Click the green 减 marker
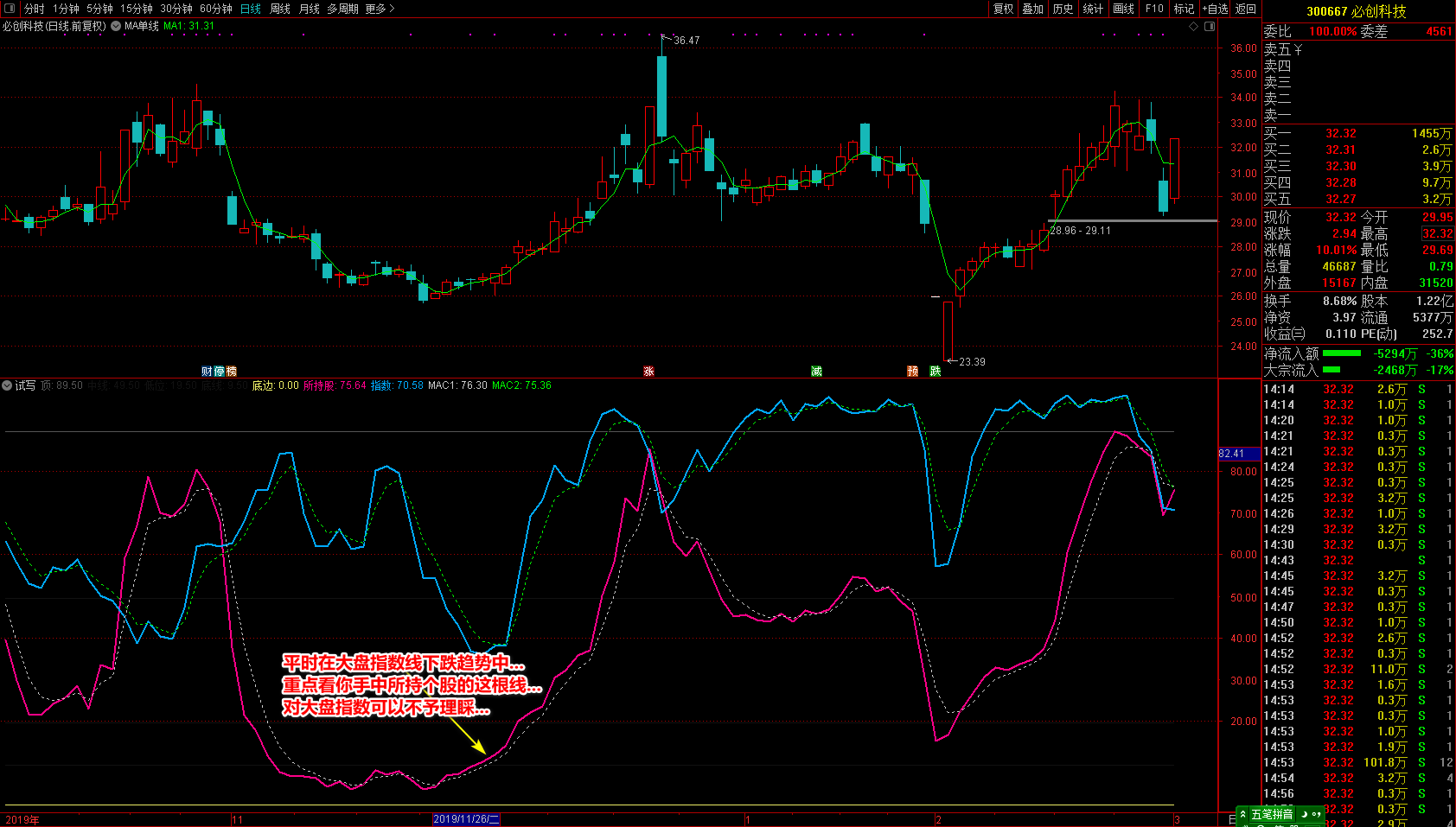The width and height of the screenshot is (1456, 827). (816, 371)
